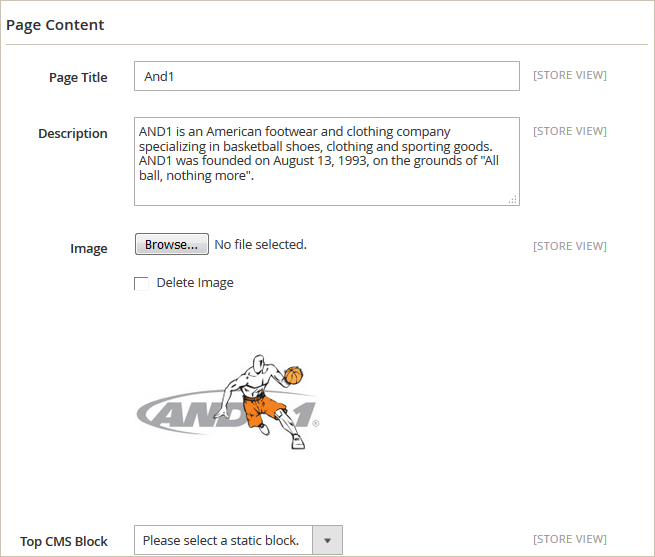Click [STORE VIEW] beside Image field
655x557 pixels.
point(570,246)
